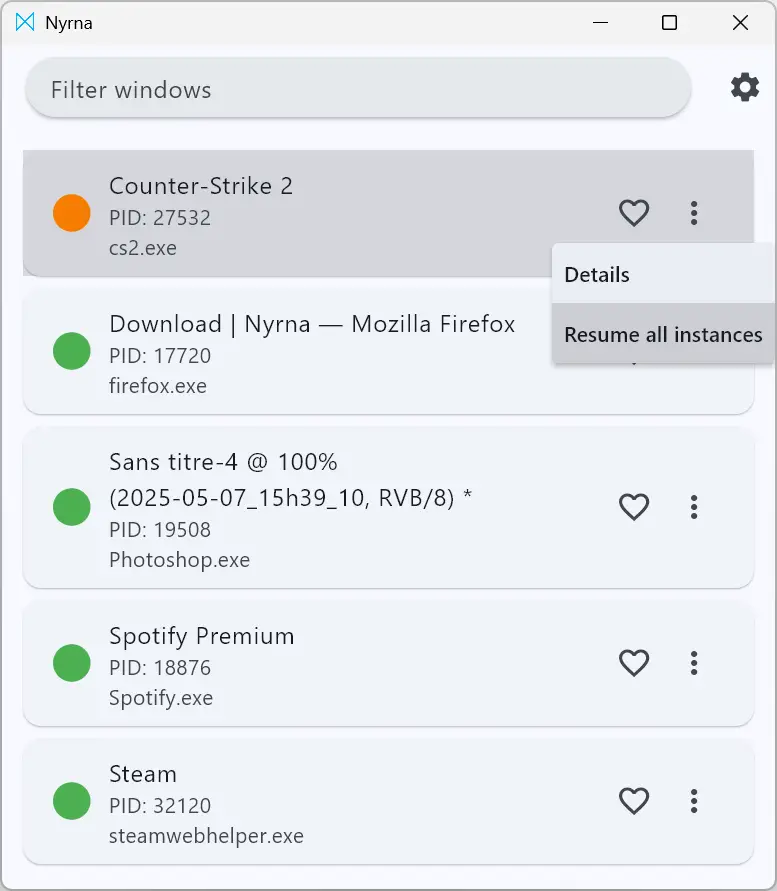Open the settings gear icon

tap(745, 87)
